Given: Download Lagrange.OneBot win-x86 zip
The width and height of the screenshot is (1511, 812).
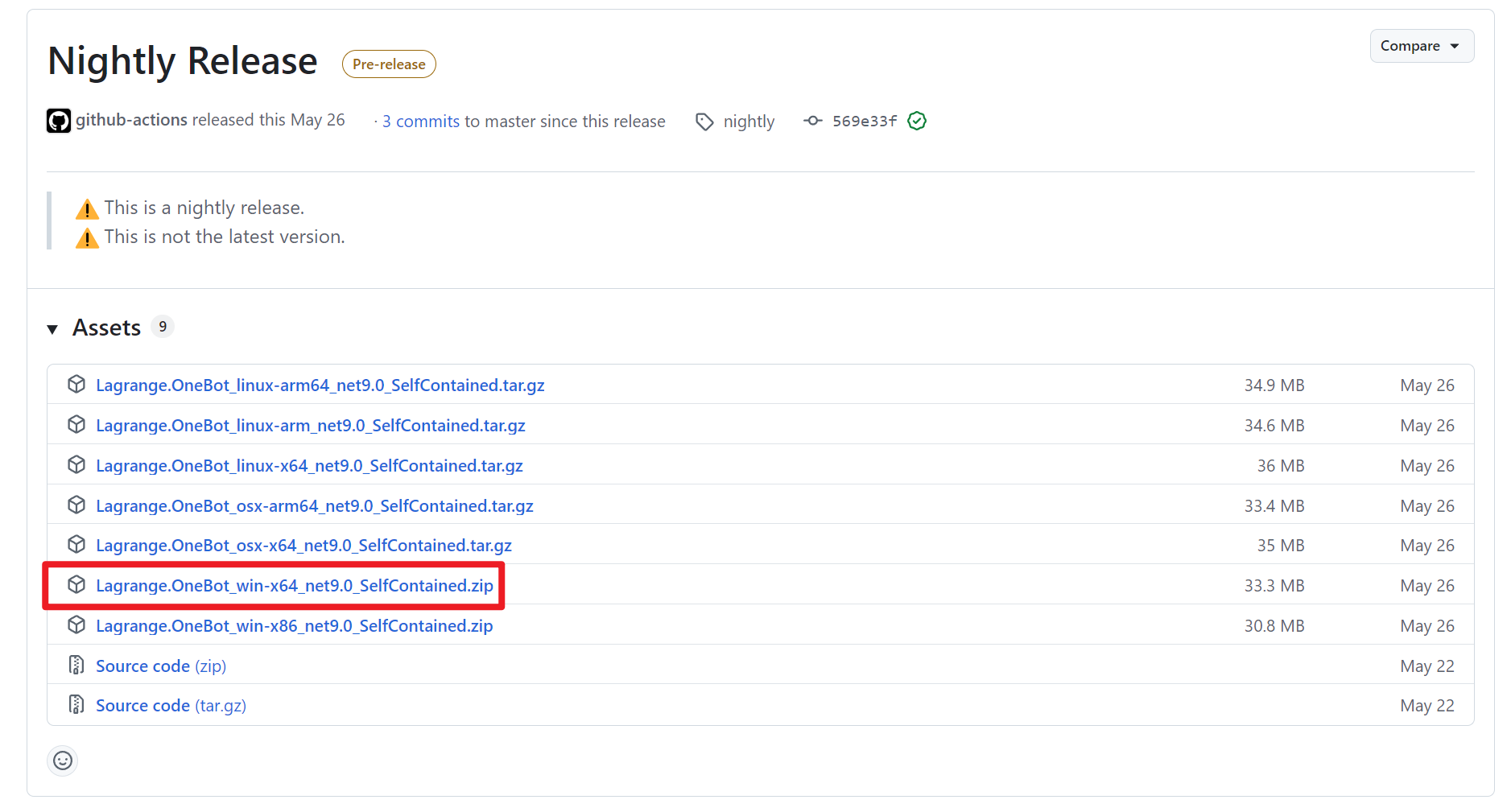Looking at the screenshot, I should click(x=294, y=626).
